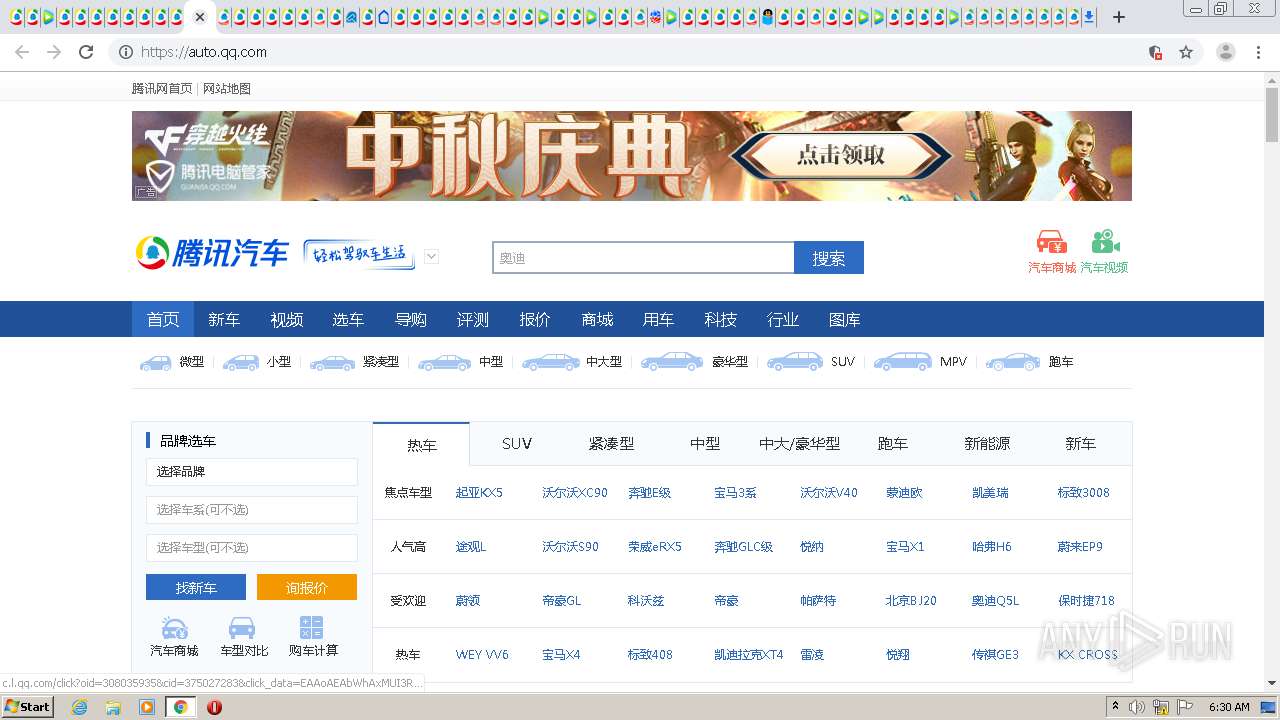Screen dimensions: 1280x720
Task: Select the SUV car type icon
Action: 795,362
